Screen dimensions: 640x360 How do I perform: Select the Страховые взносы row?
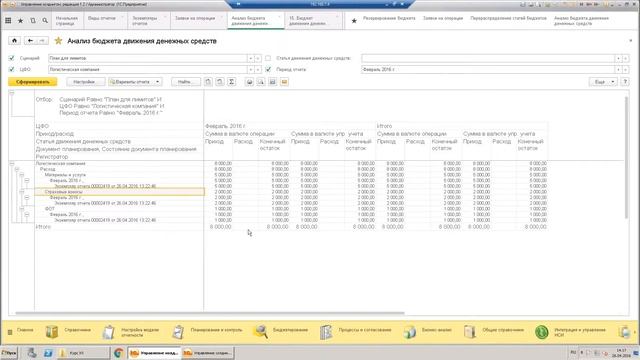[x=119, y=192]
